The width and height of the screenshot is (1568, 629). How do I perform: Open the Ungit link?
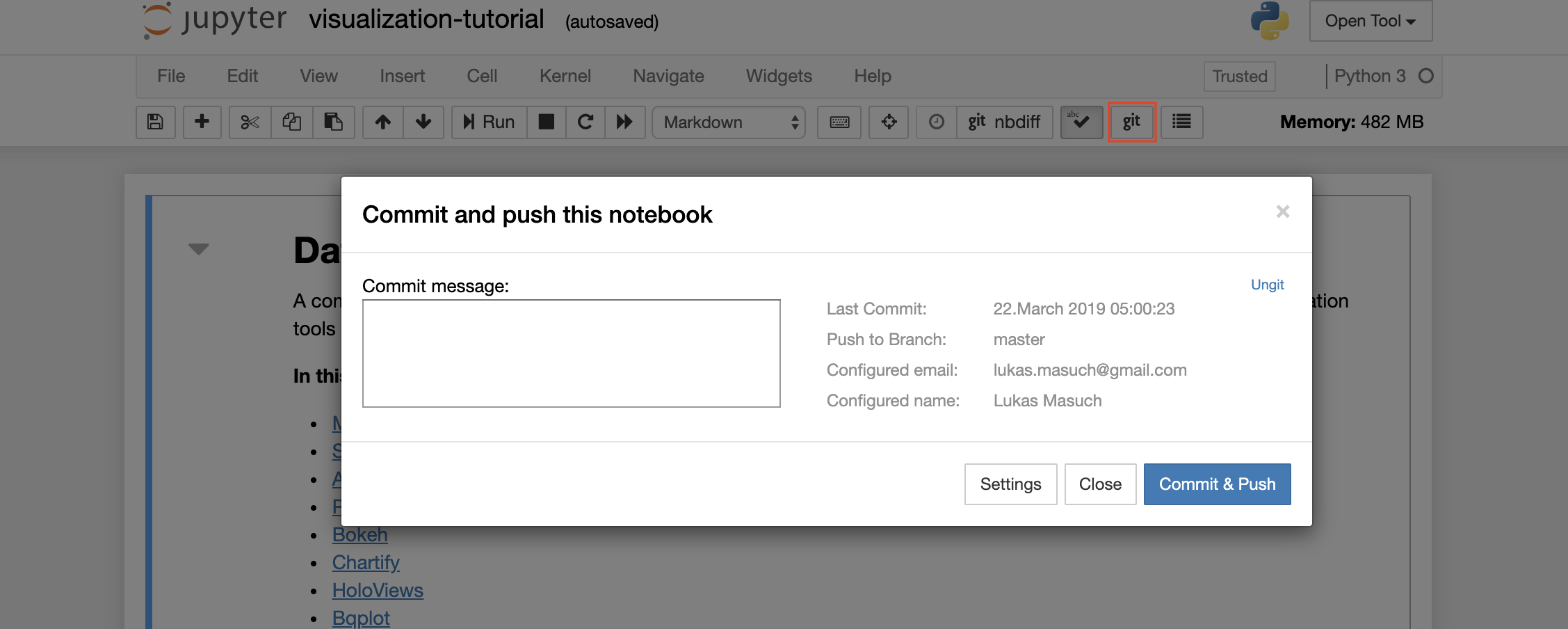pos(1267,285)
